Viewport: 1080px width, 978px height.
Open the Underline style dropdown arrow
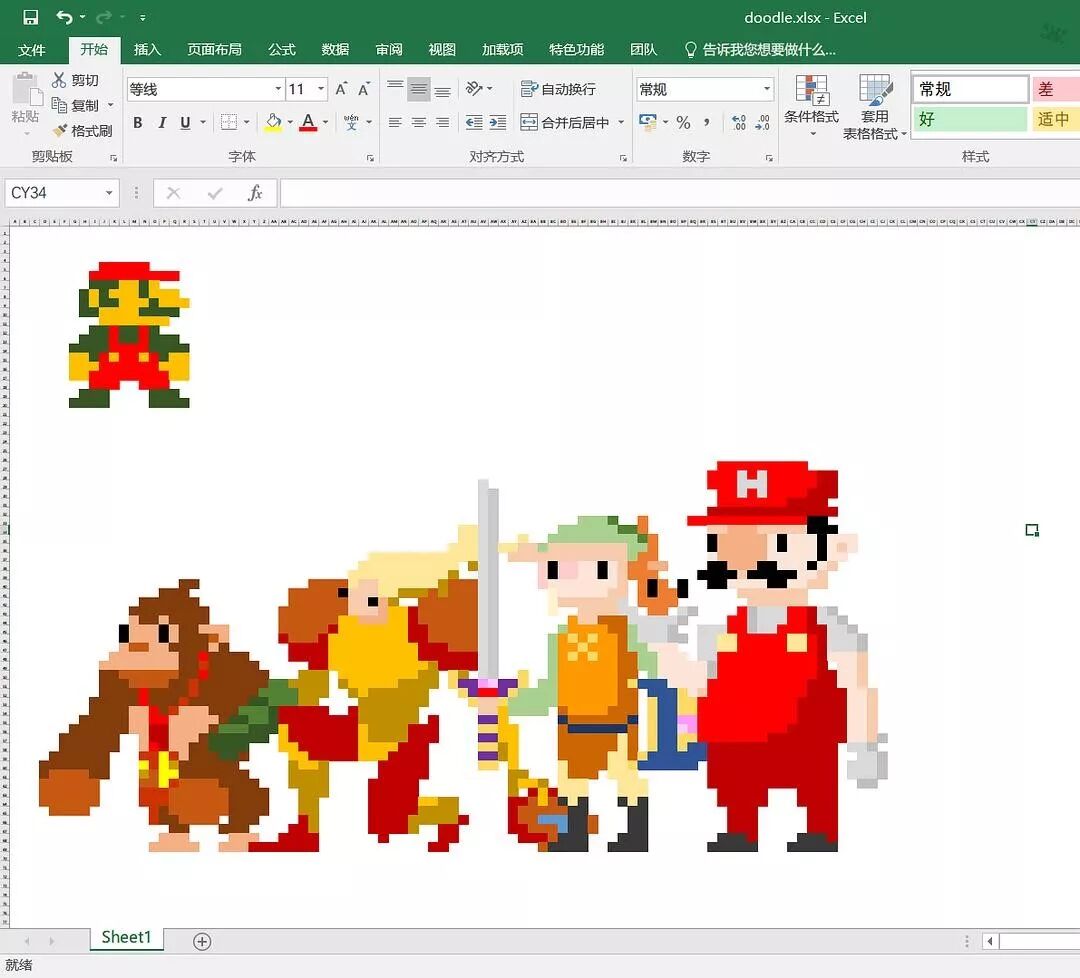click(203, 123)
